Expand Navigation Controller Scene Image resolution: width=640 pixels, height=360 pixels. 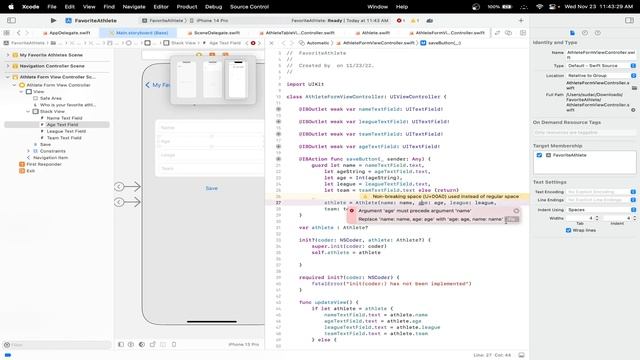click(x=8, y=66)
